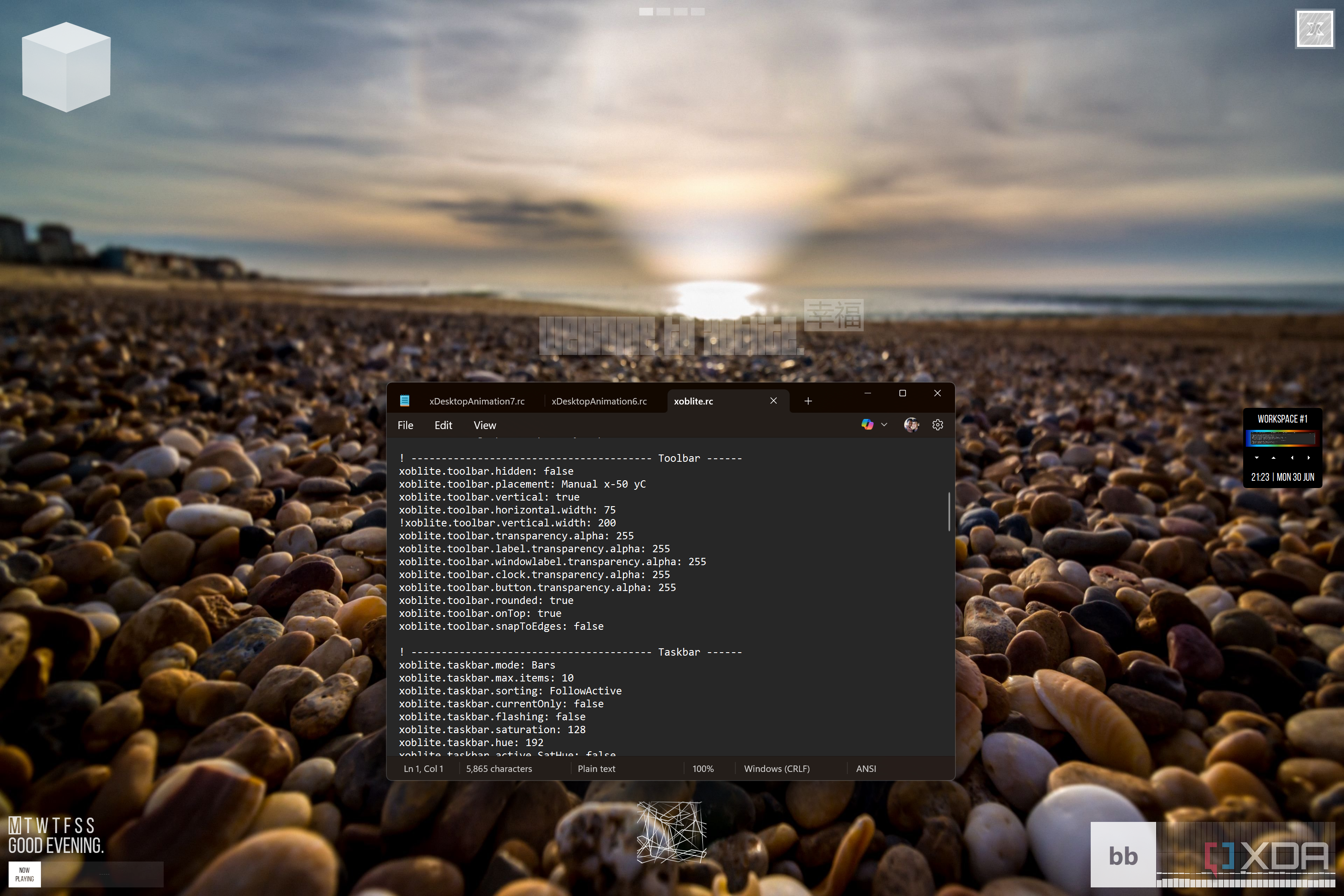Open Notepad settings gear icon
Image resolution: width=1344 pixels, height=896 pixels.
(x=937, y=425)
